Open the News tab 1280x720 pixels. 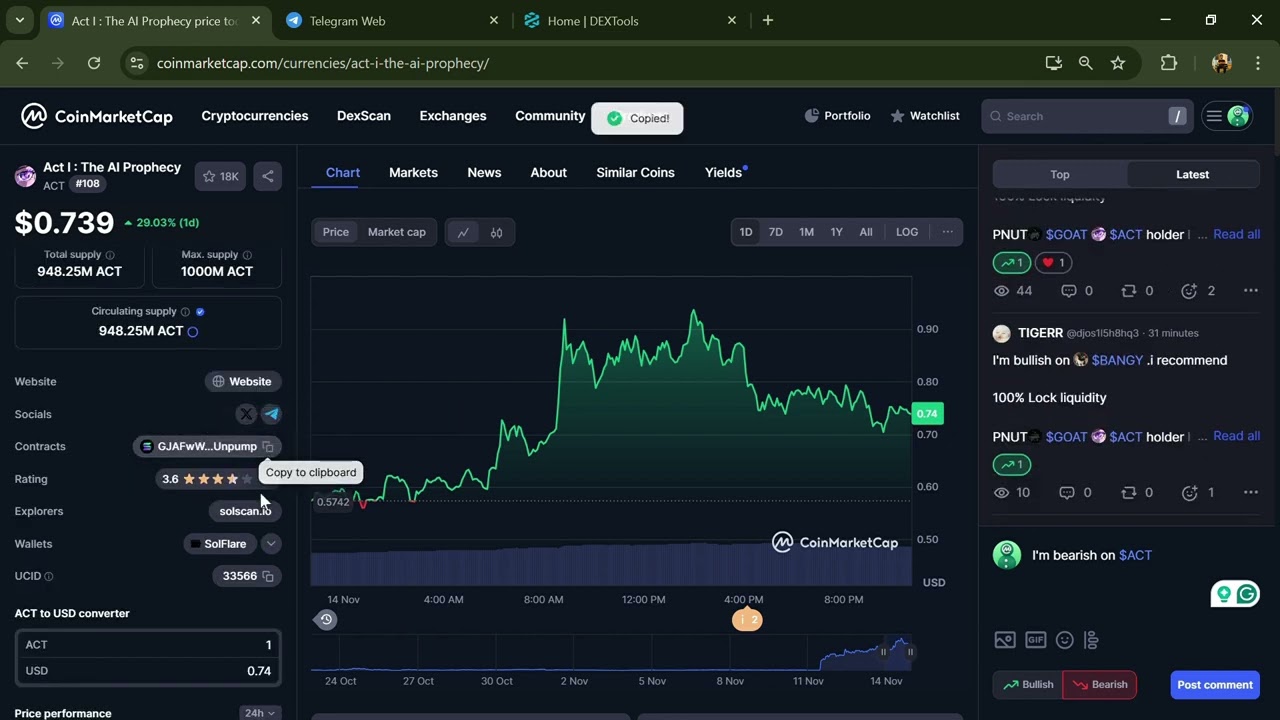[x=484, y=173]
